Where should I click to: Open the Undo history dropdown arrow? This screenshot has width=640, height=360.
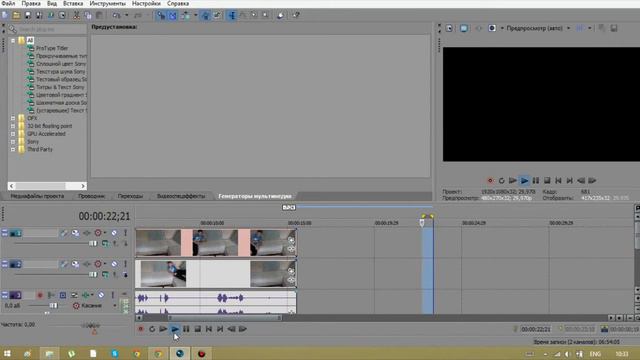point(127,16)
